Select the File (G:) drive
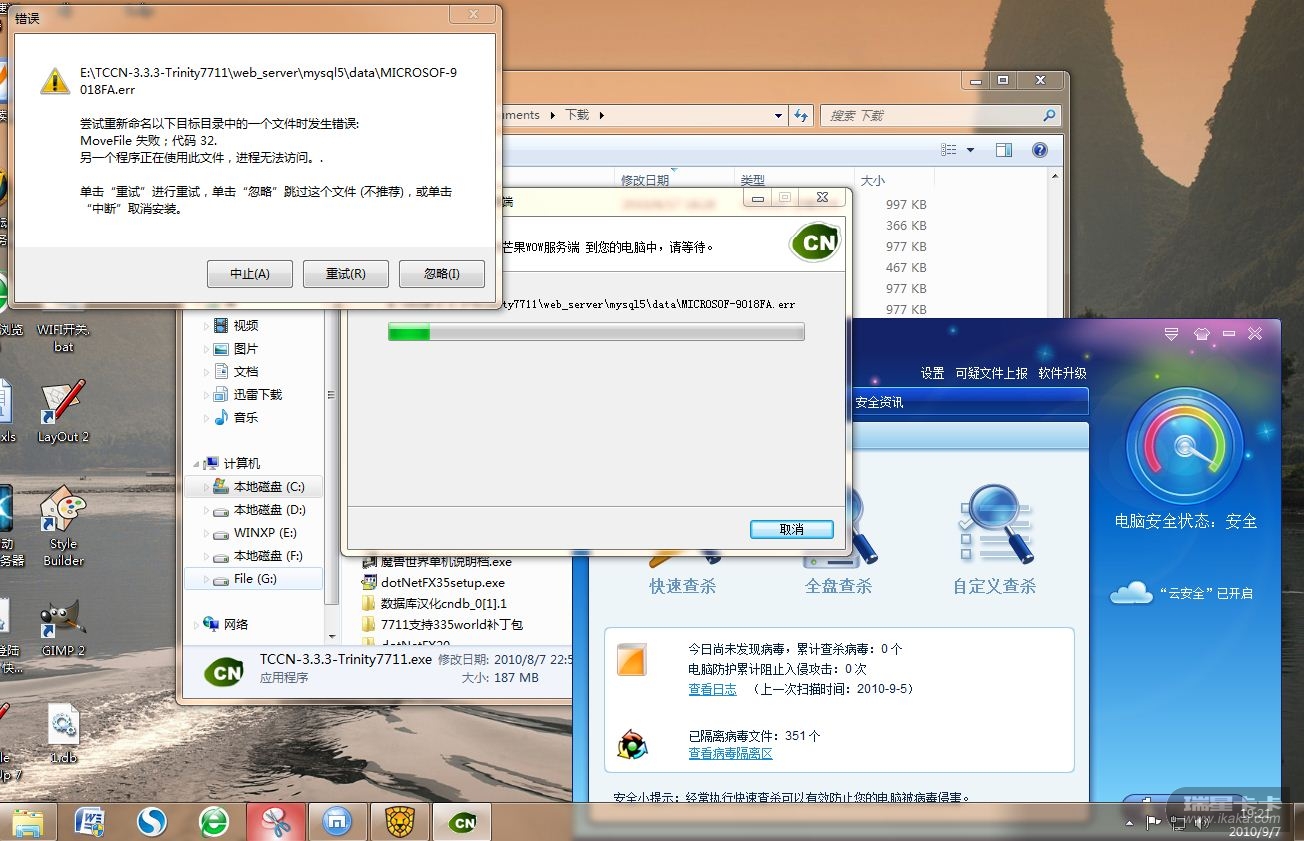Screen dimensions: 1304x841 tap(254, 579)
